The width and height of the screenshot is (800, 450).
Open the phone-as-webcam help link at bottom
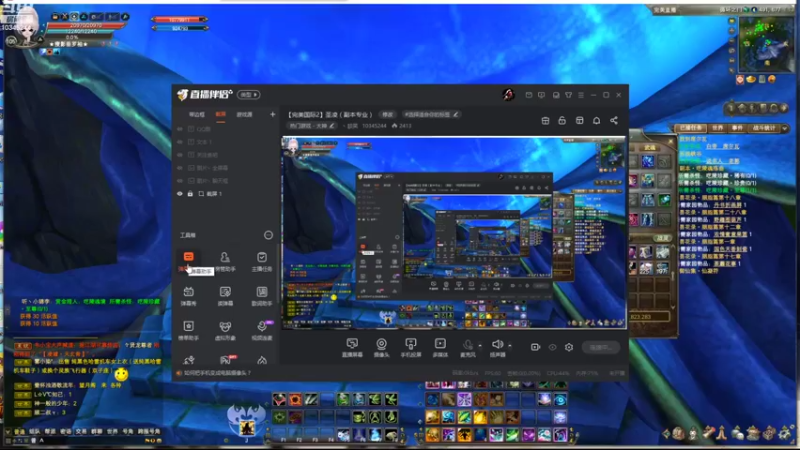click(217, 373)
